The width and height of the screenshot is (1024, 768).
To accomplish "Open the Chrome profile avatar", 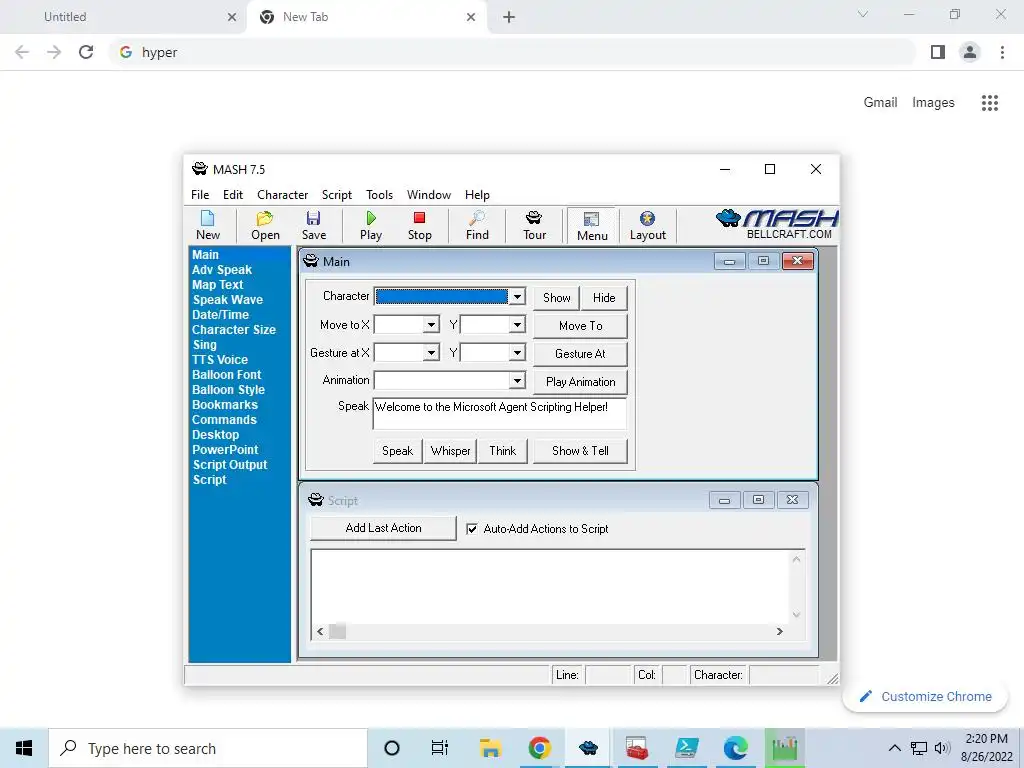I will coord(970,52).
